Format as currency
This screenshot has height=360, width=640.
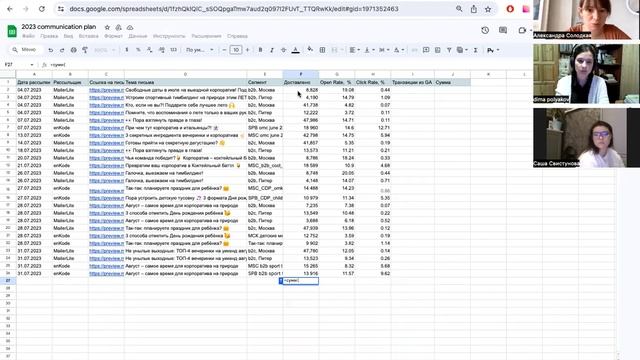(x=127, y=50)
